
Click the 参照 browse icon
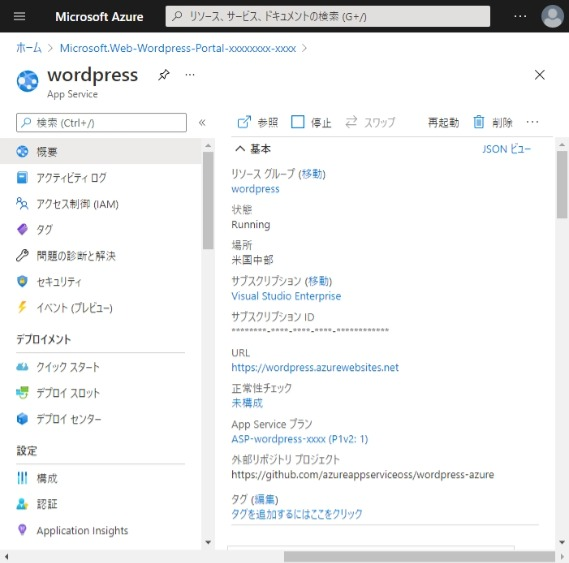click(x=244, y=122)
